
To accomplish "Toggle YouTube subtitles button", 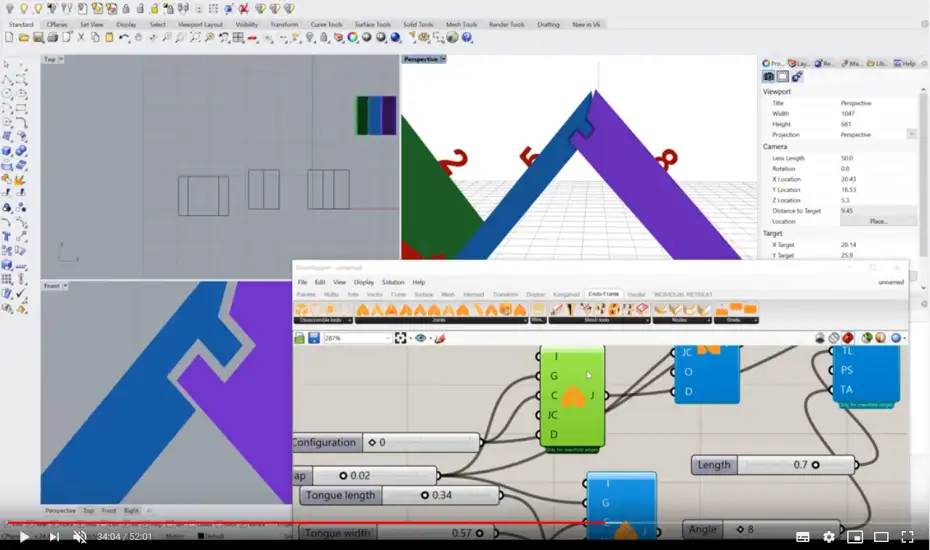I will [x=802, y=537].
